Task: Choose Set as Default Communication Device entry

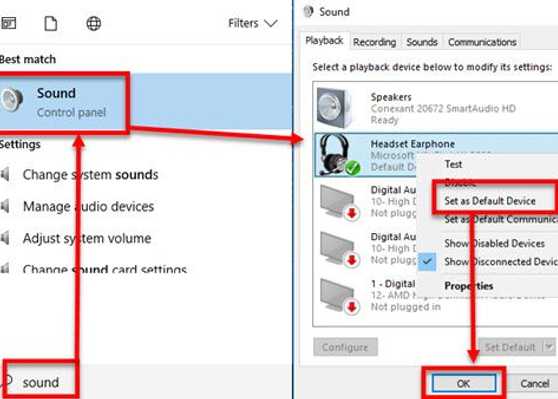Action: (501, 220)
